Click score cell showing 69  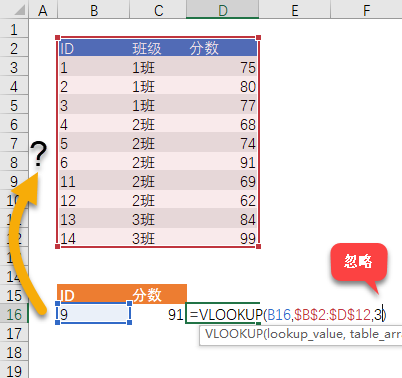click(222, 181)
